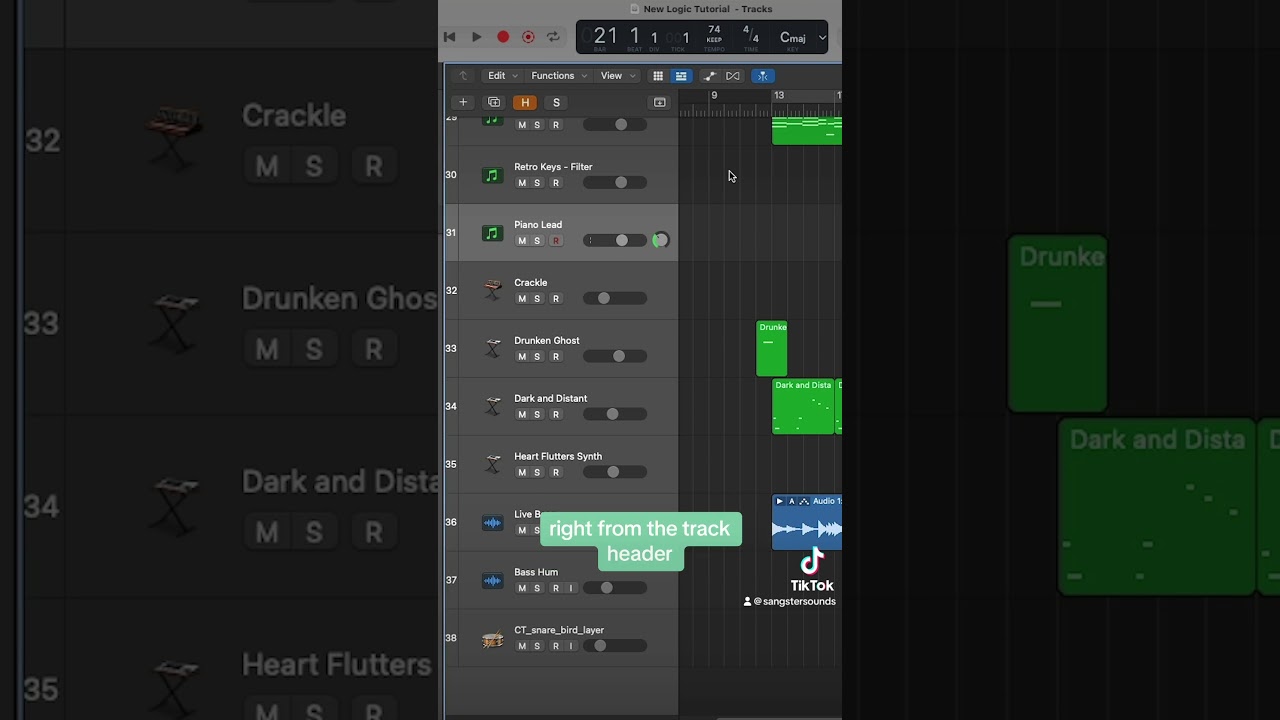
Task: Select the Dark and Distant MIDI region
Action: click(x=803, y=406)
